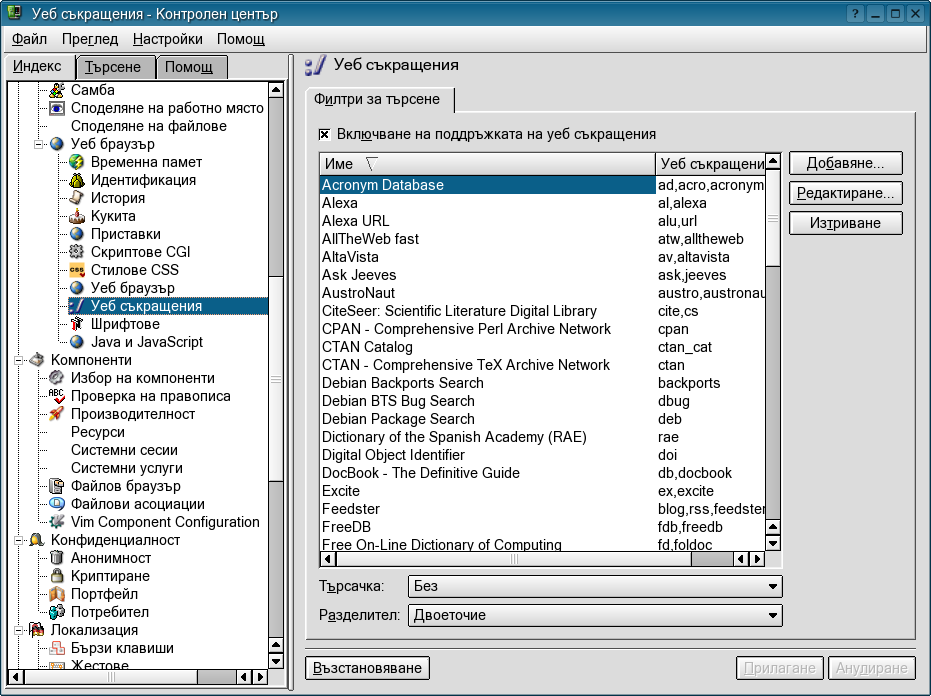
Task: Toggle the web shortcuts support checkbox
Action: pos(325,134)
